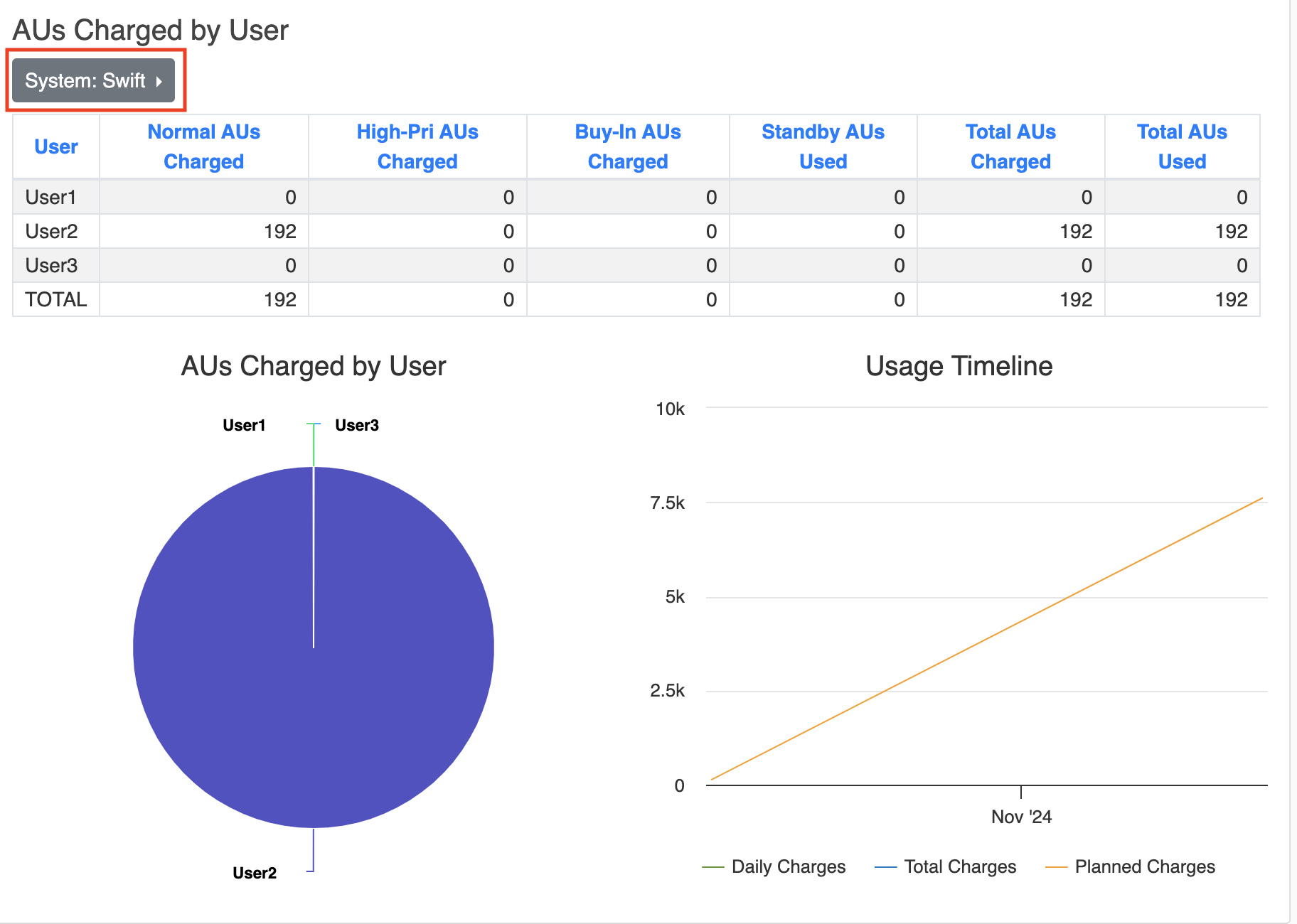Sort by High-Pri AUs Charged column
1297x924 pixels.
click(x=417, y=146)
